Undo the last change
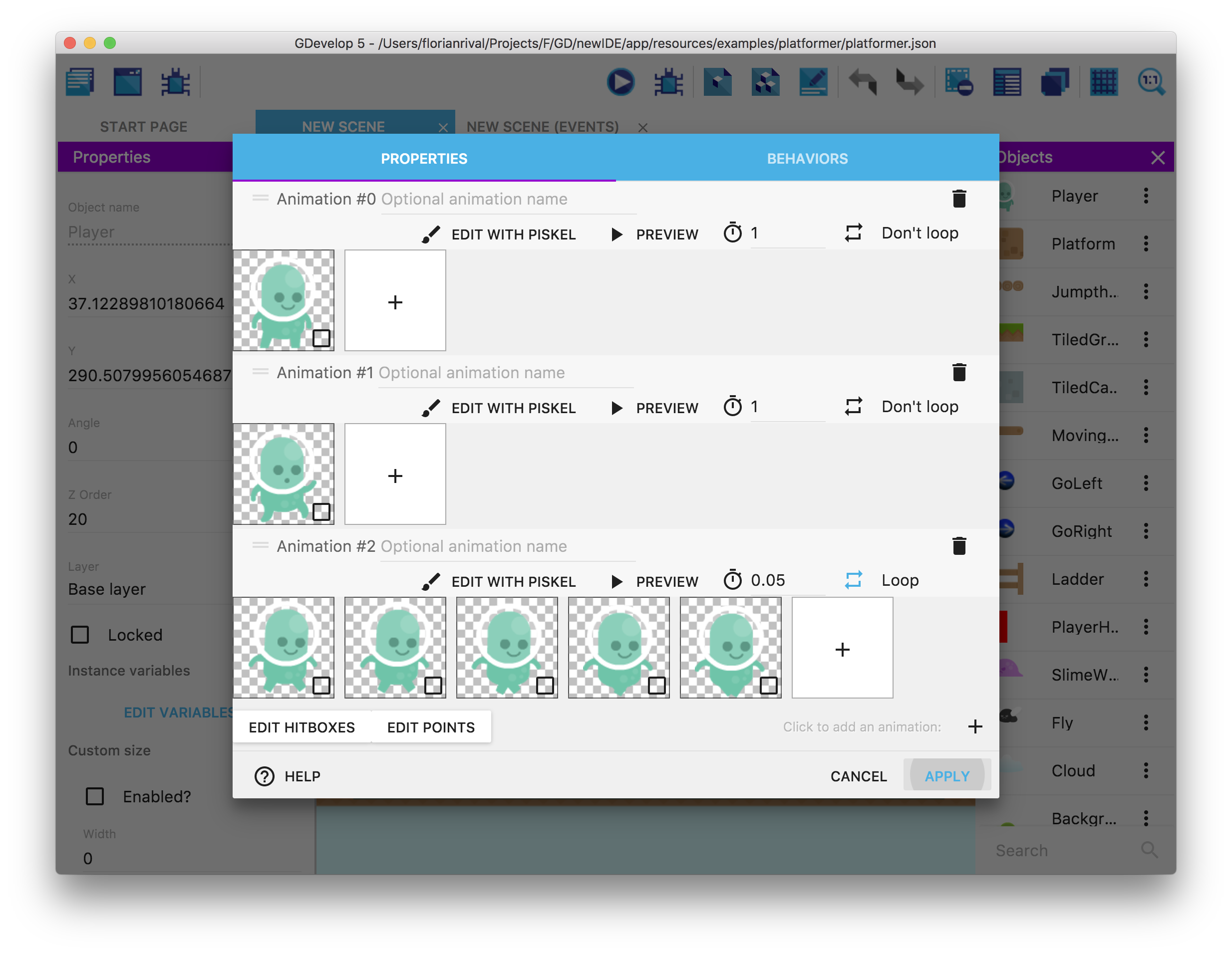1232x954 pixels. coord(863,82)
